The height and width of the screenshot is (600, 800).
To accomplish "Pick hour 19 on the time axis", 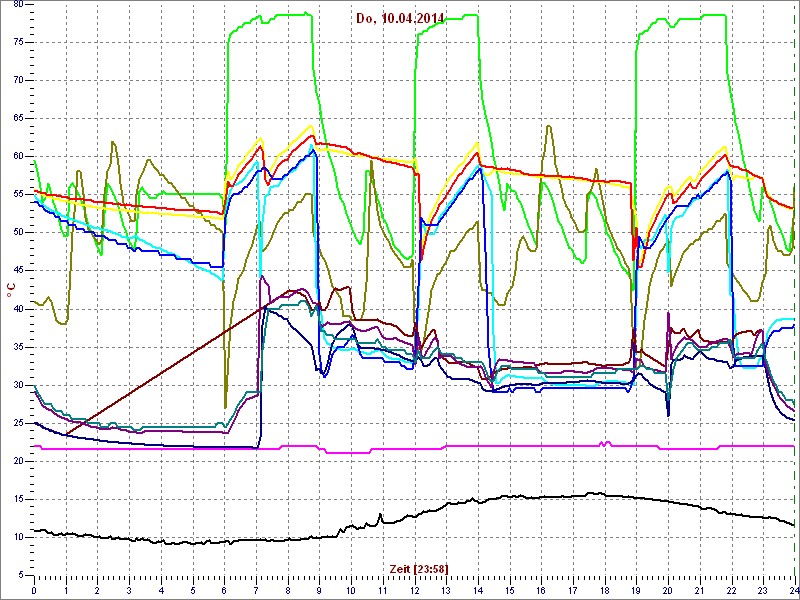I will pyautogui.click(x=636, y=591).
